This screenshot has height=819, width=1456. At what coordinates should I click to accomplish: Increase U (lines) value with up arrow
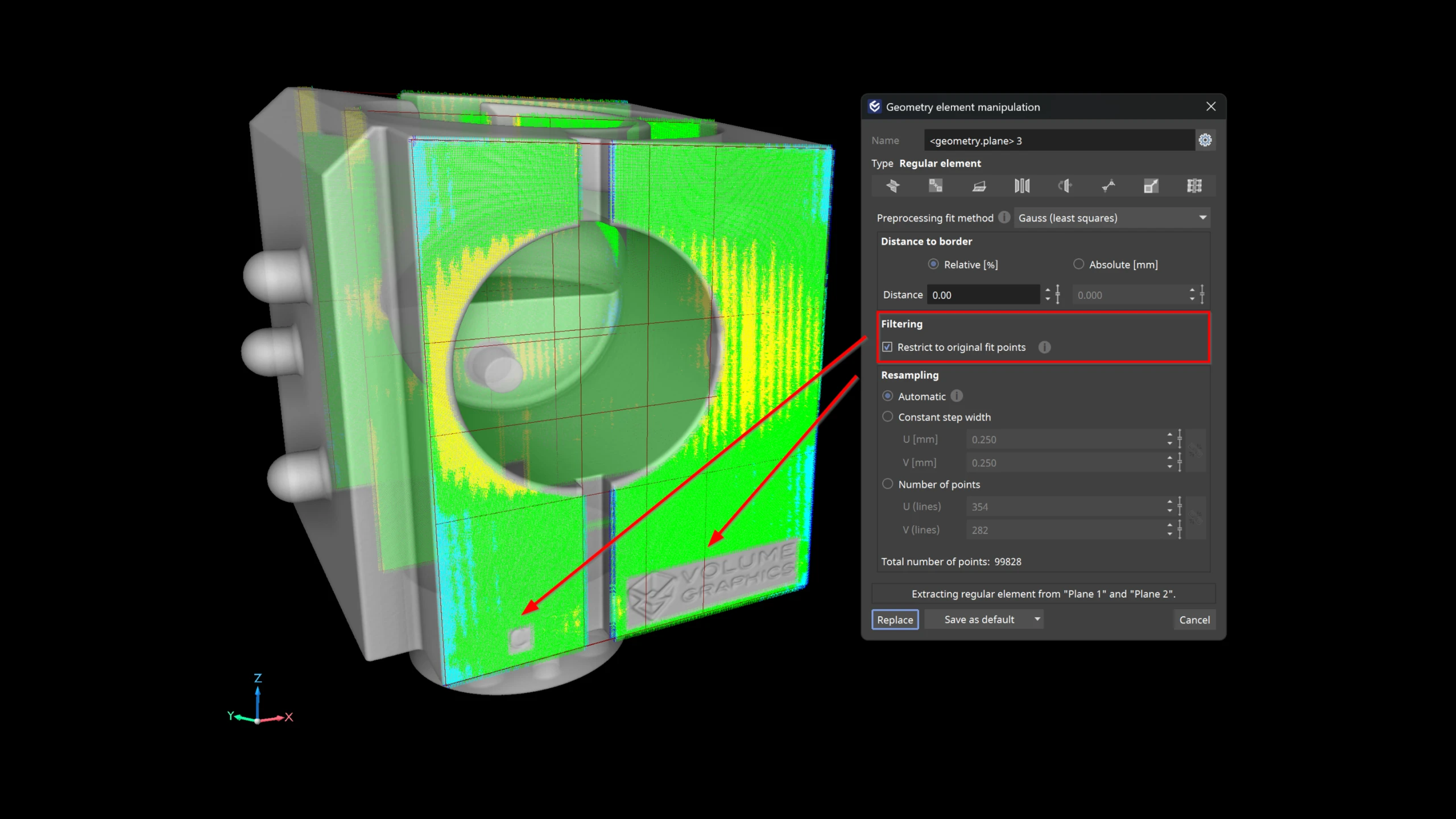[x=1169, y=502]
